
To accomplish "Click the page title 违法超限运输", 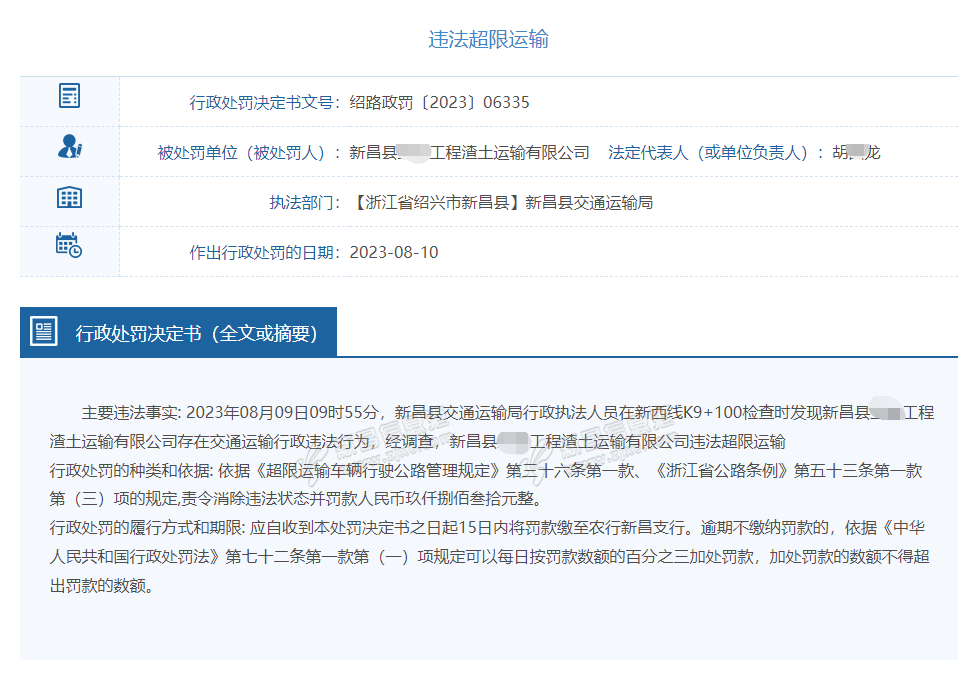I will 488,39.
